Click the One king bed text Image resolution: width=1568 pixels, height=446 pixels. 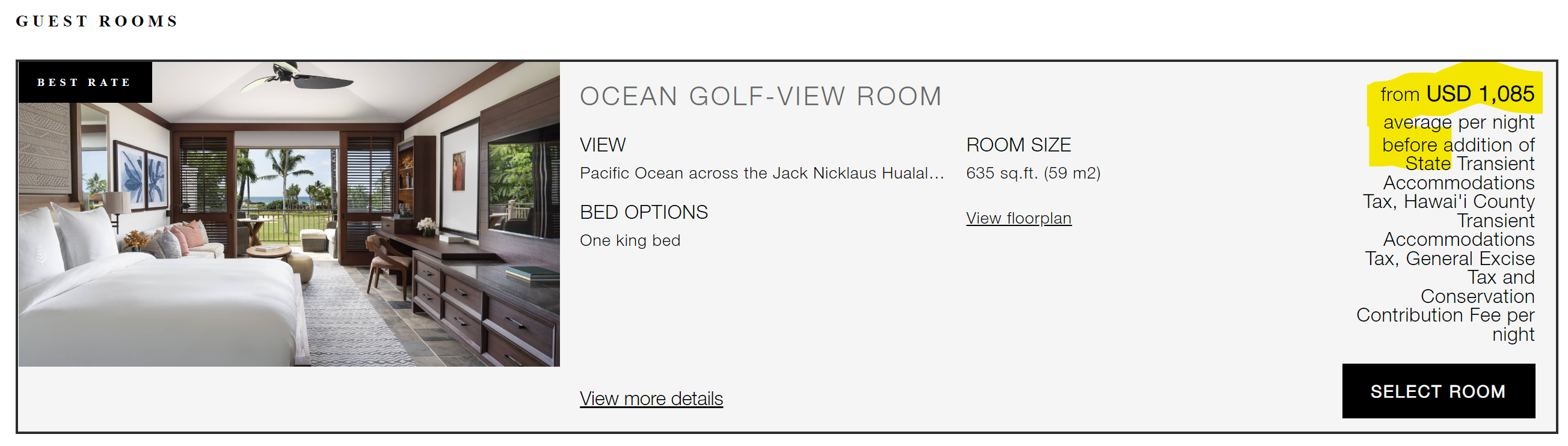pos(630,240)
